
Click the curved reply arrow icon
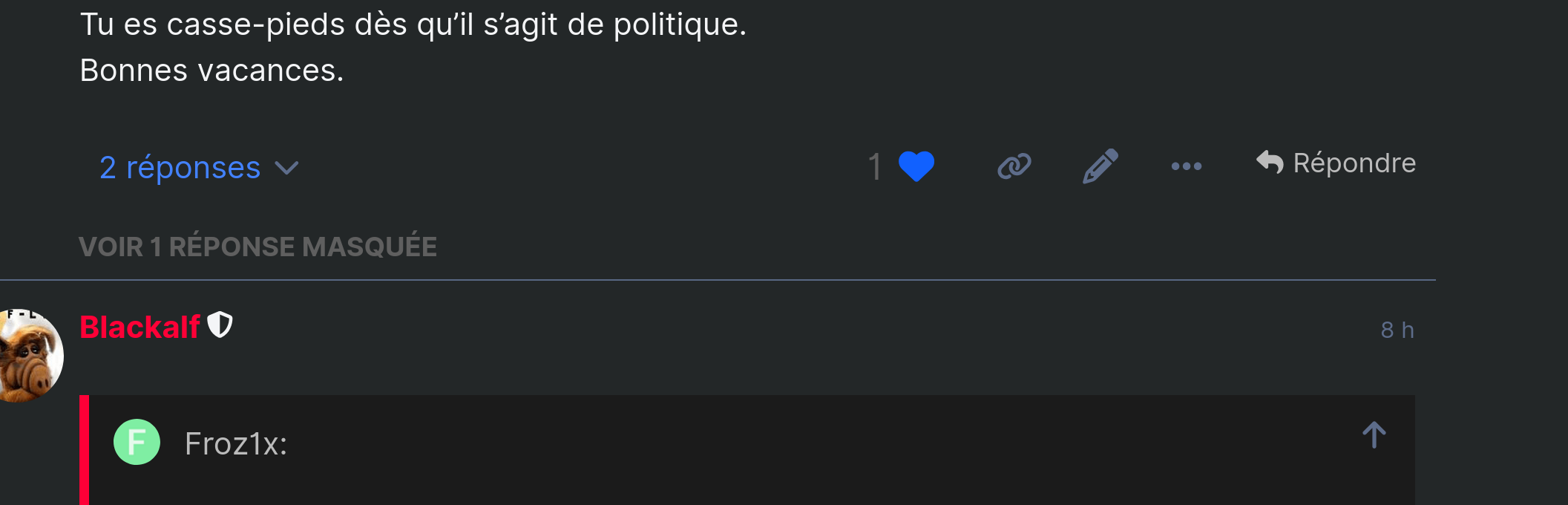(x=1270, y=162)
